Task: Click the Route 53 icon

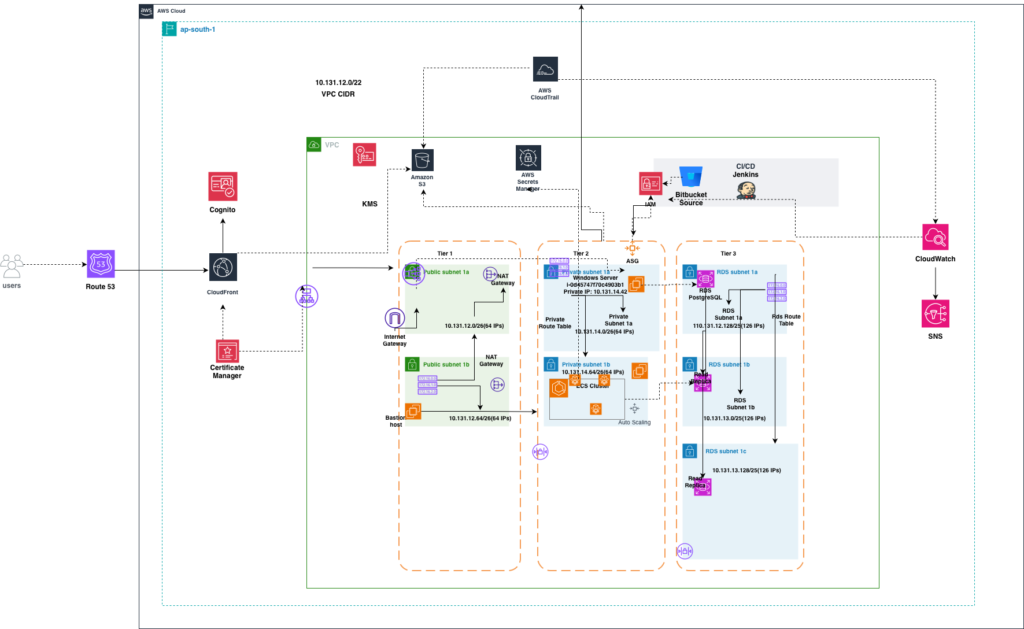Action: [x=100, y=264]
